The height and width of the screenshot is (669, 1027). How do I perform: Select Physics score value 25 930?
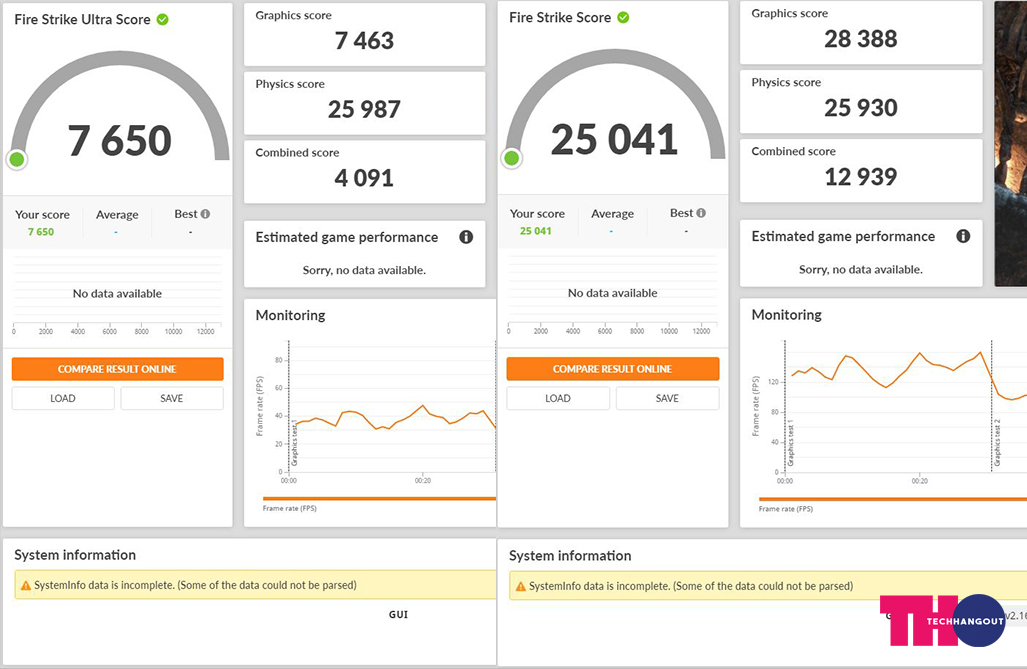click(x=861, y=108)
